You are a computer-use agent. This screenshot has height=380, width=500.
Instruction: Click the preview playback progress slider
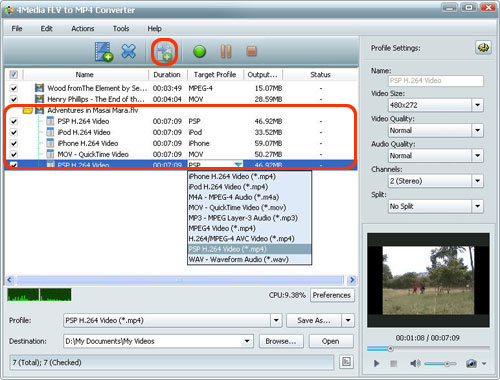click(428, 349)
